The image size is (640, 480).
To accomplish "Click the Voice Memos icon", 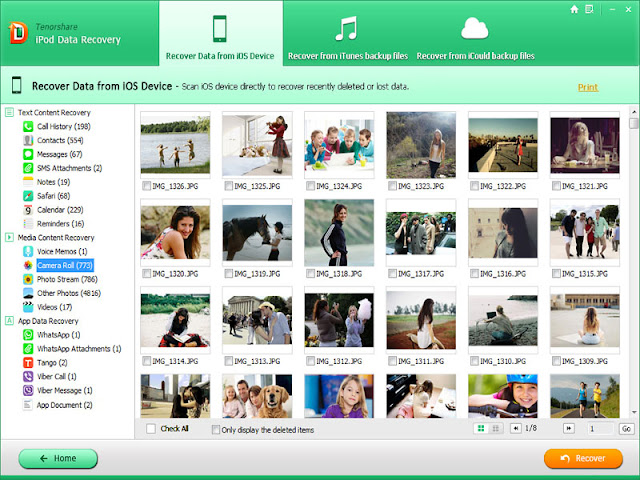I will [28, 251].
